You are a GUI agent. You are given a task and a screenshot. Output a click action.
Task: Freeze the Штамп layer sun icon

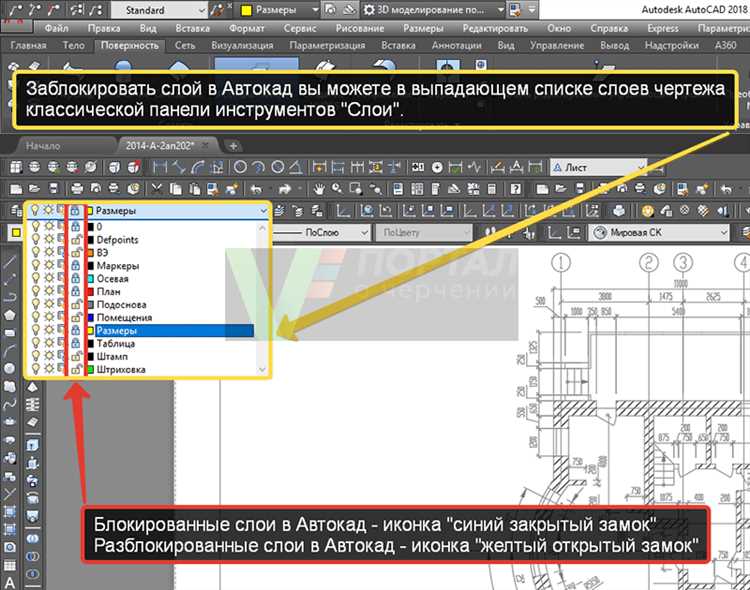[x=49, y=356]
